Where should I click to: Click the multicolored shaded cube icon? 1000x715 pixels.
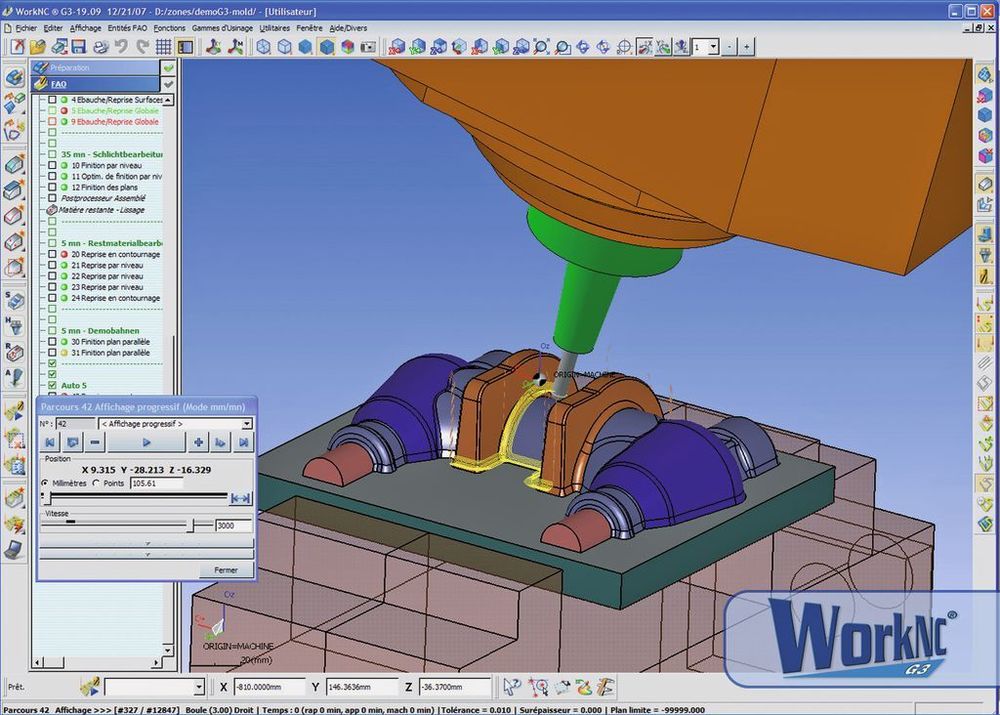click(347, 47)
